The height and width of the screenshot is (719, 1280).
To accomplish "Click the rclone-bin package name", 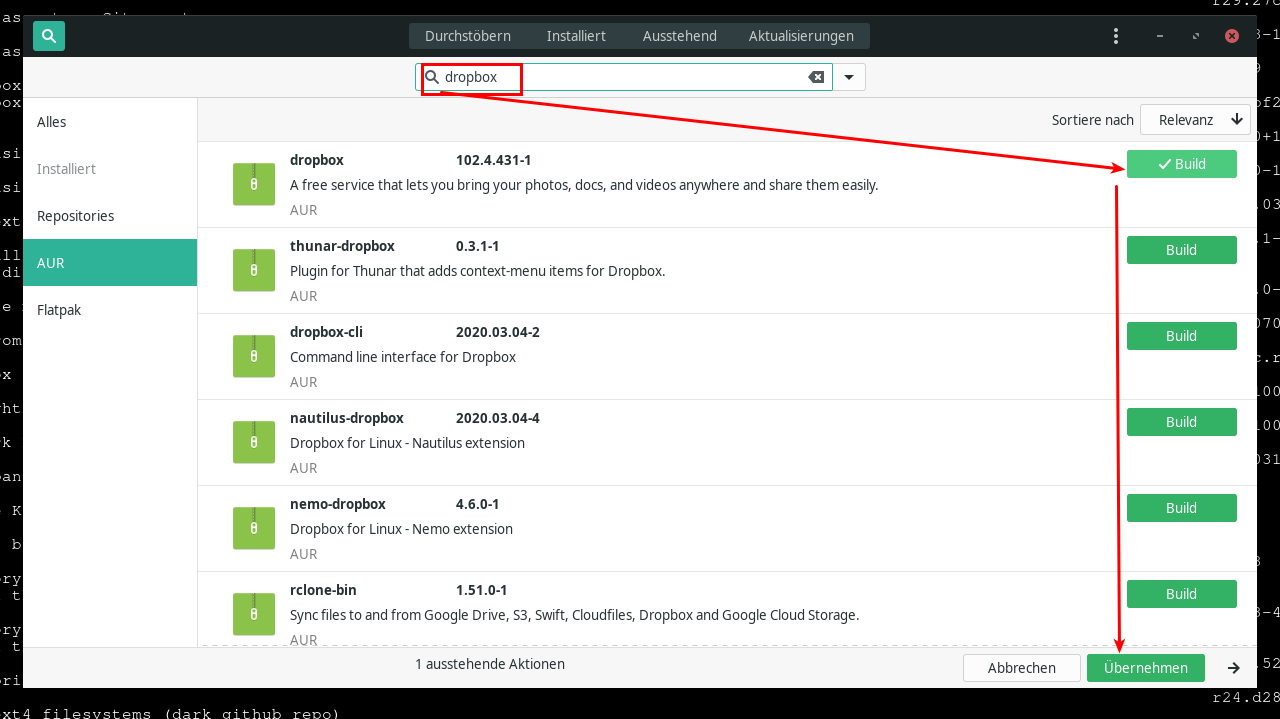I will tap(323, 590).
